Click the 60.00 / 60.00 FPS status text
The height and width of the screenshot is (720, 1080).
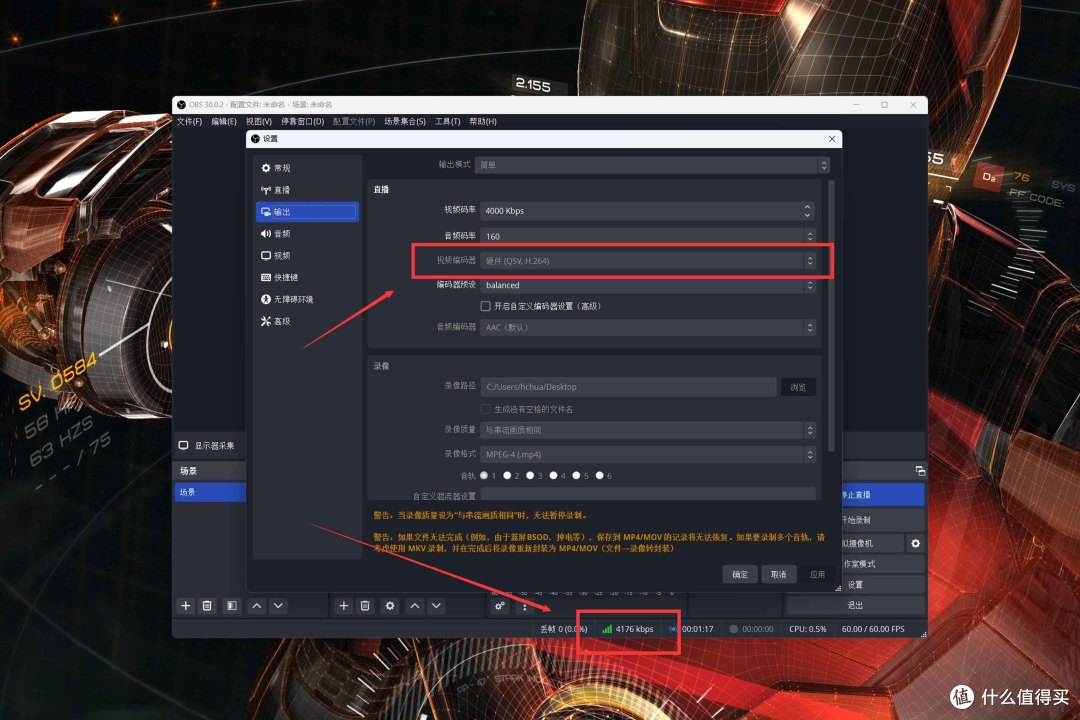(873, 629)
